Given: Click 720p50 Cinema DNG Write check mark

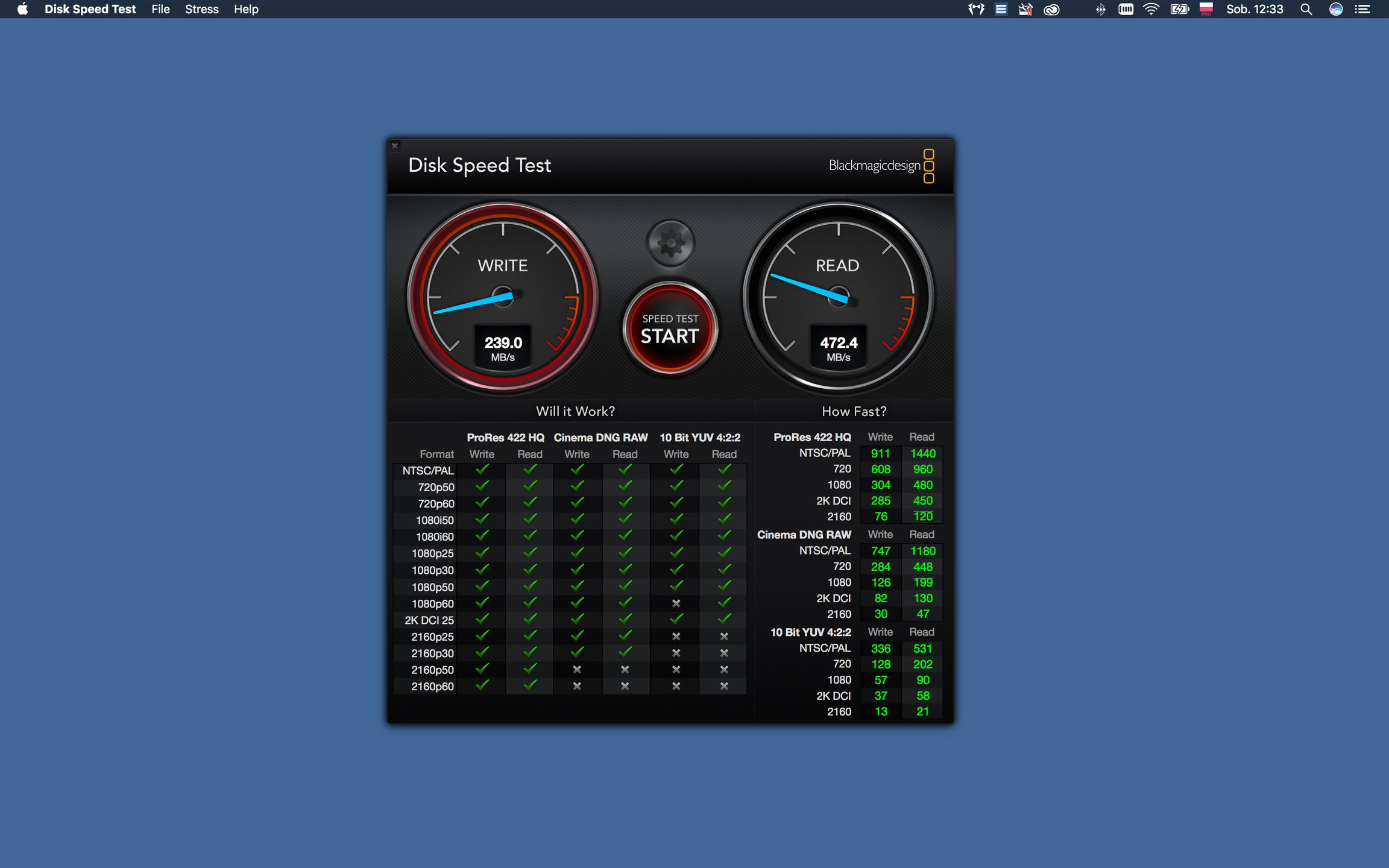Looking at the screenshot, I should [x=577, y=486].
